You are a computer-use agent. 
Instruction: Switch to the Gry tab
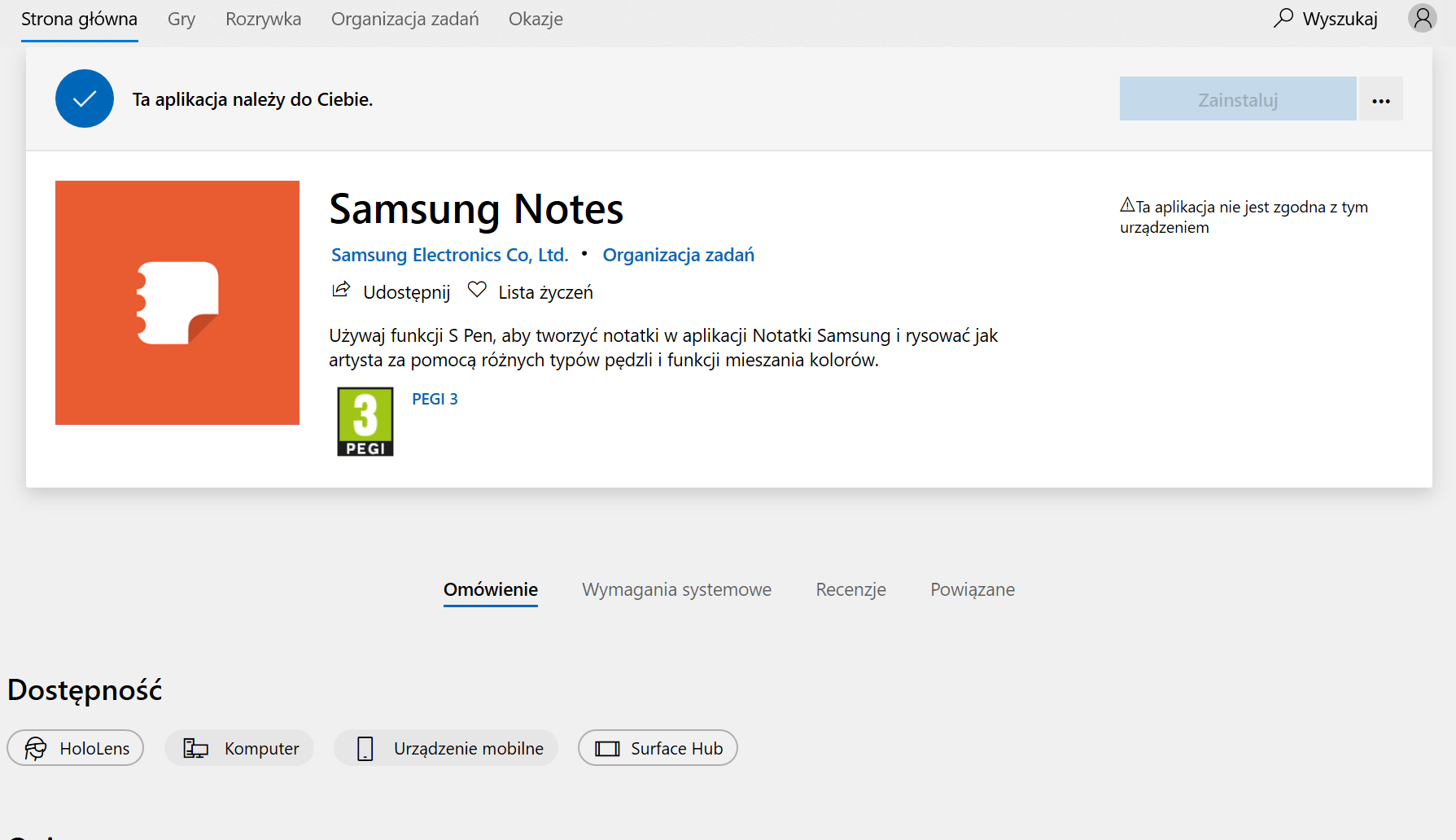(x=181, y=19)
